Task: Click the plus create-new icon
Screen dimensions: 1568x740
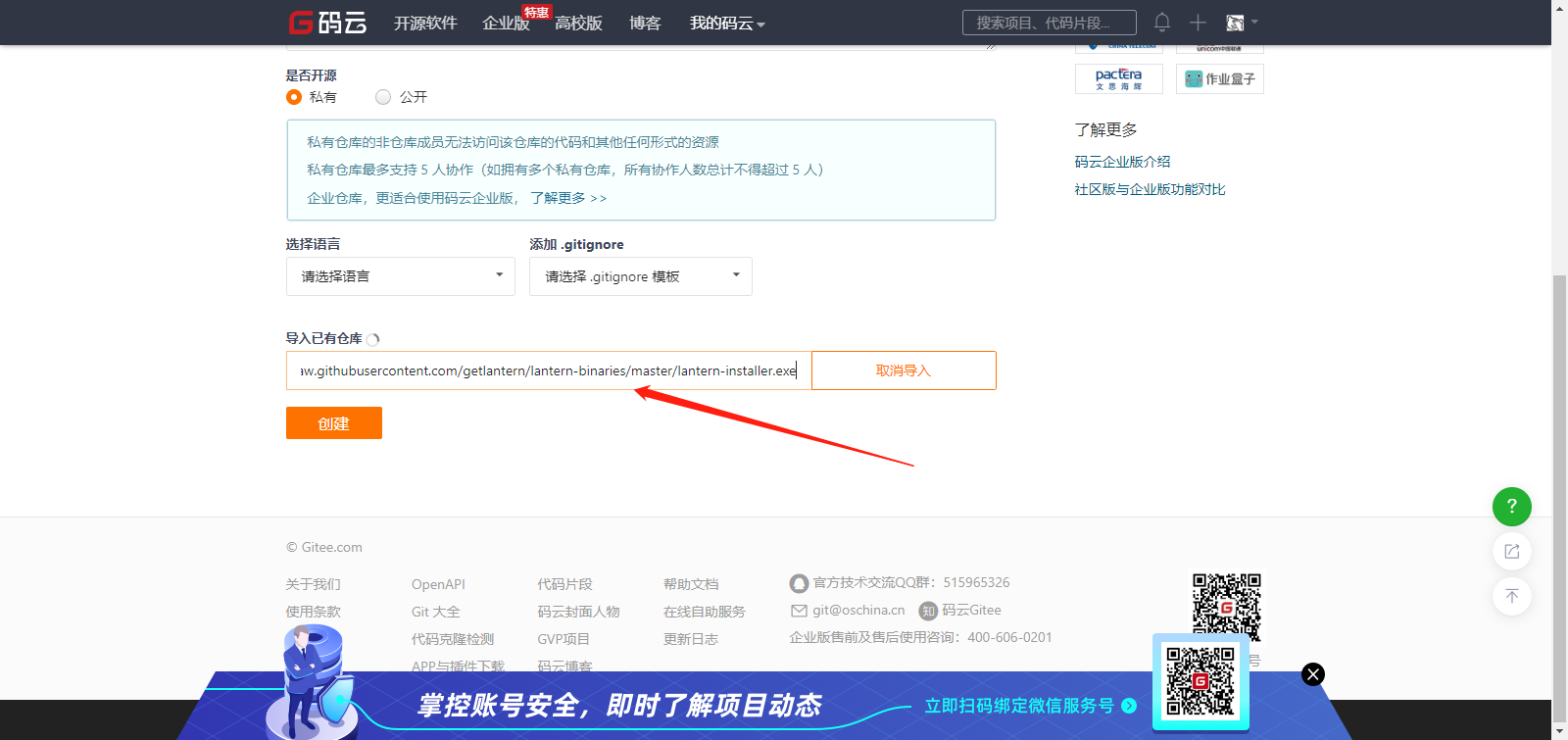Action: click(x=1198, y=23)
